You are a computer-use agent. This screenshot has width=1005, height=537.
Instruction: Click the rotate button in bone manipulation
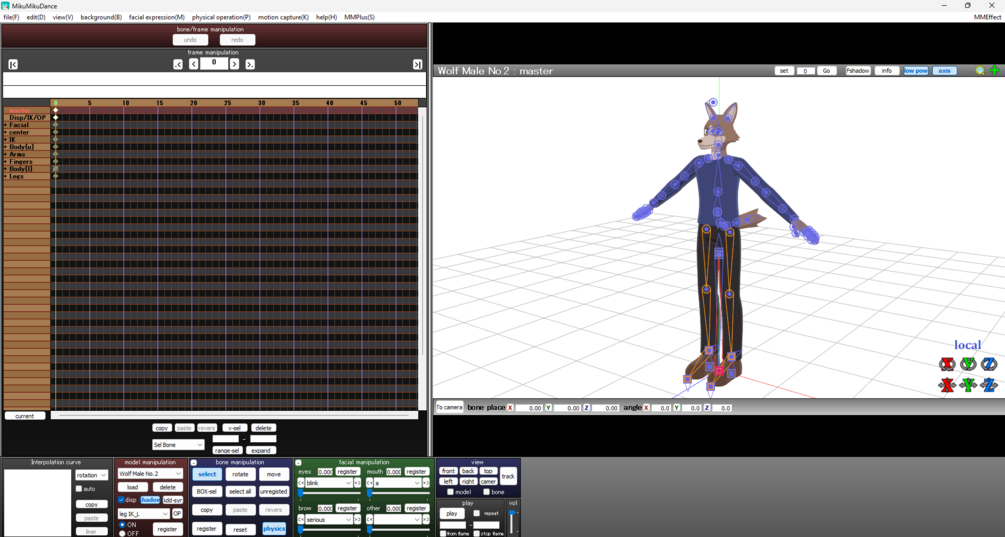[240, 474]
